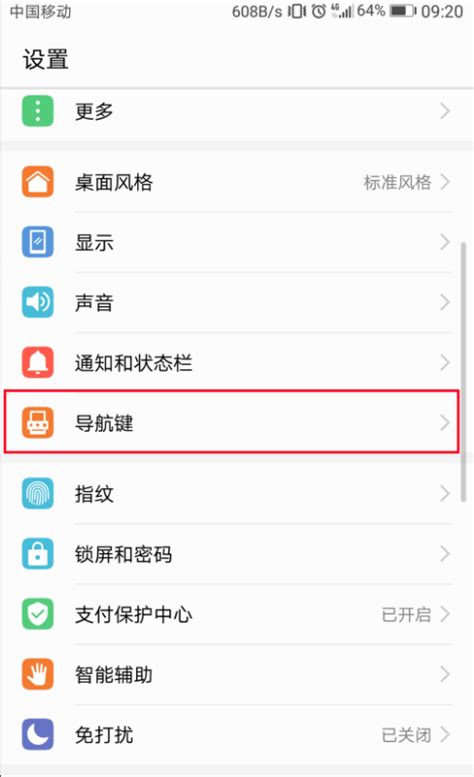Tap the green 更多 icon

pyautogui.click(x=38, y=111)
